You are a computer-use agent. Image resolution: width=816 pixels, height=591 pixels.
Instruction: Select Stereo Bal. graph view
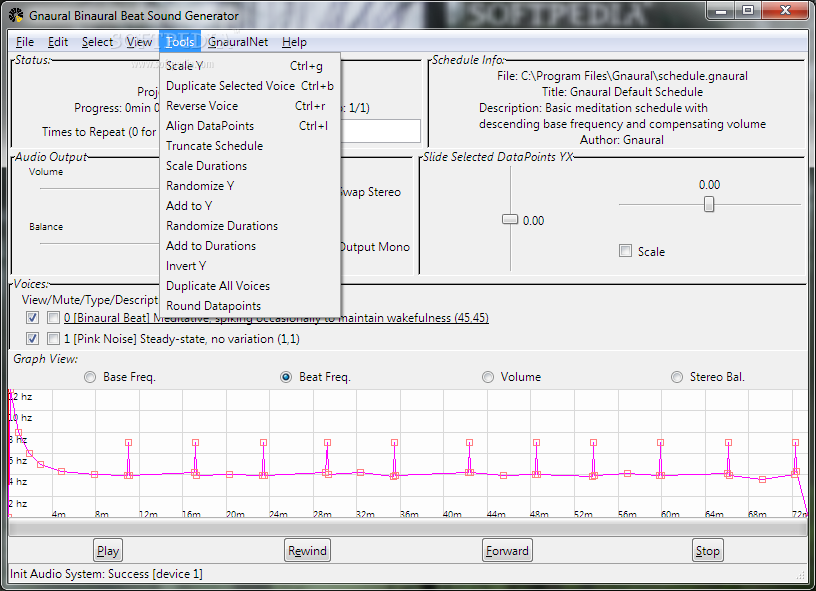click(x=677, y=377)
